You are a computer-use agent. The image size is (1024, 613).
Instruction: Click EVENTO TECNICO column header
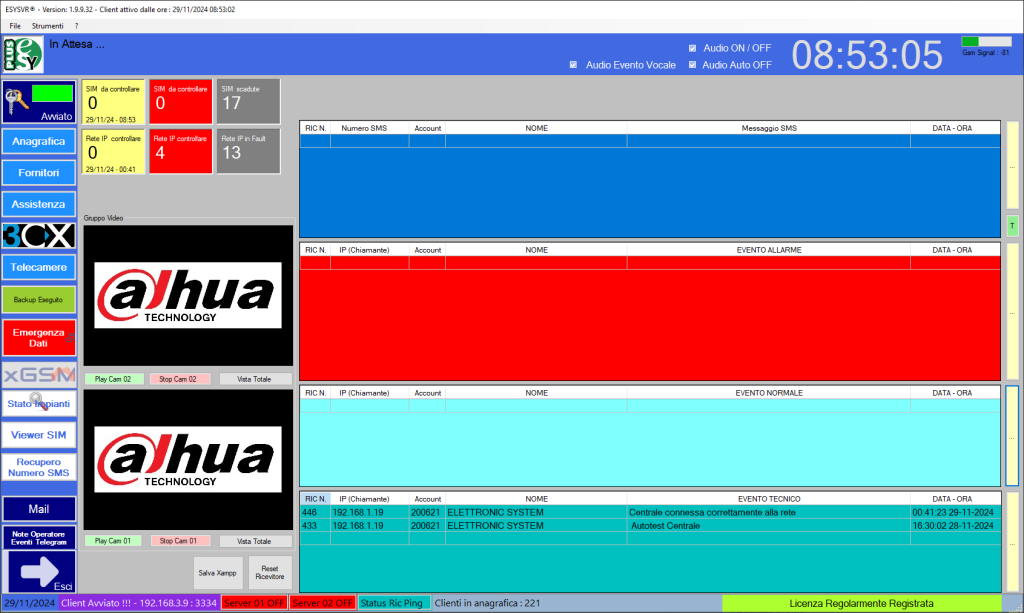click(x=769, y=499)
